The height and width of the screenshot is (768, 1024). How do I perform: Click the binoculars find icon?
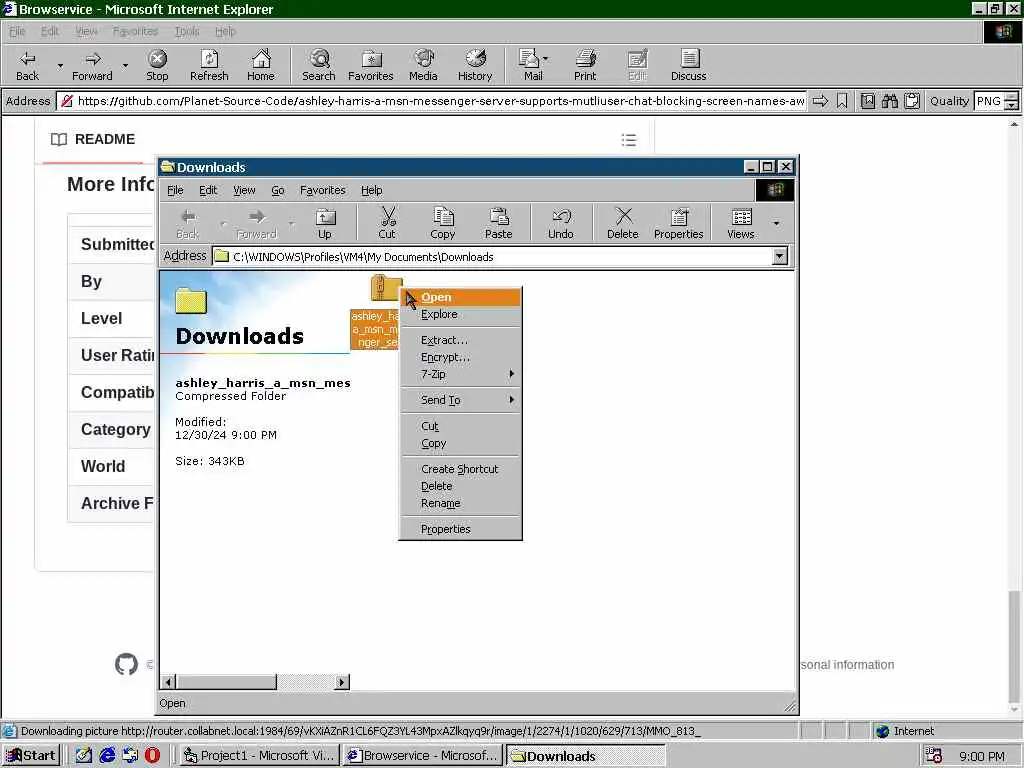(x=889, y=101)
